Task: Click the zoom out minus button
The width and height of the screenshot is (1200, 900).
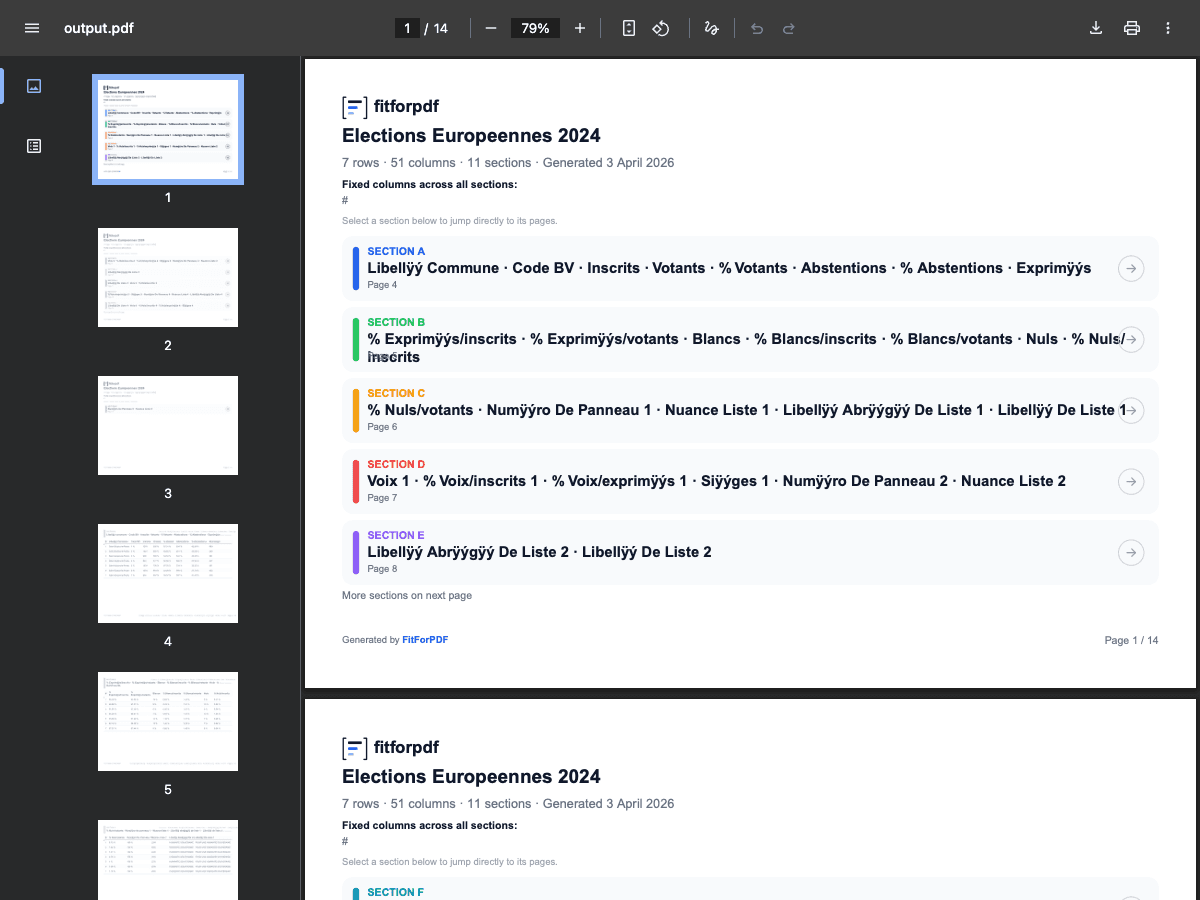Action: point(491,28)
